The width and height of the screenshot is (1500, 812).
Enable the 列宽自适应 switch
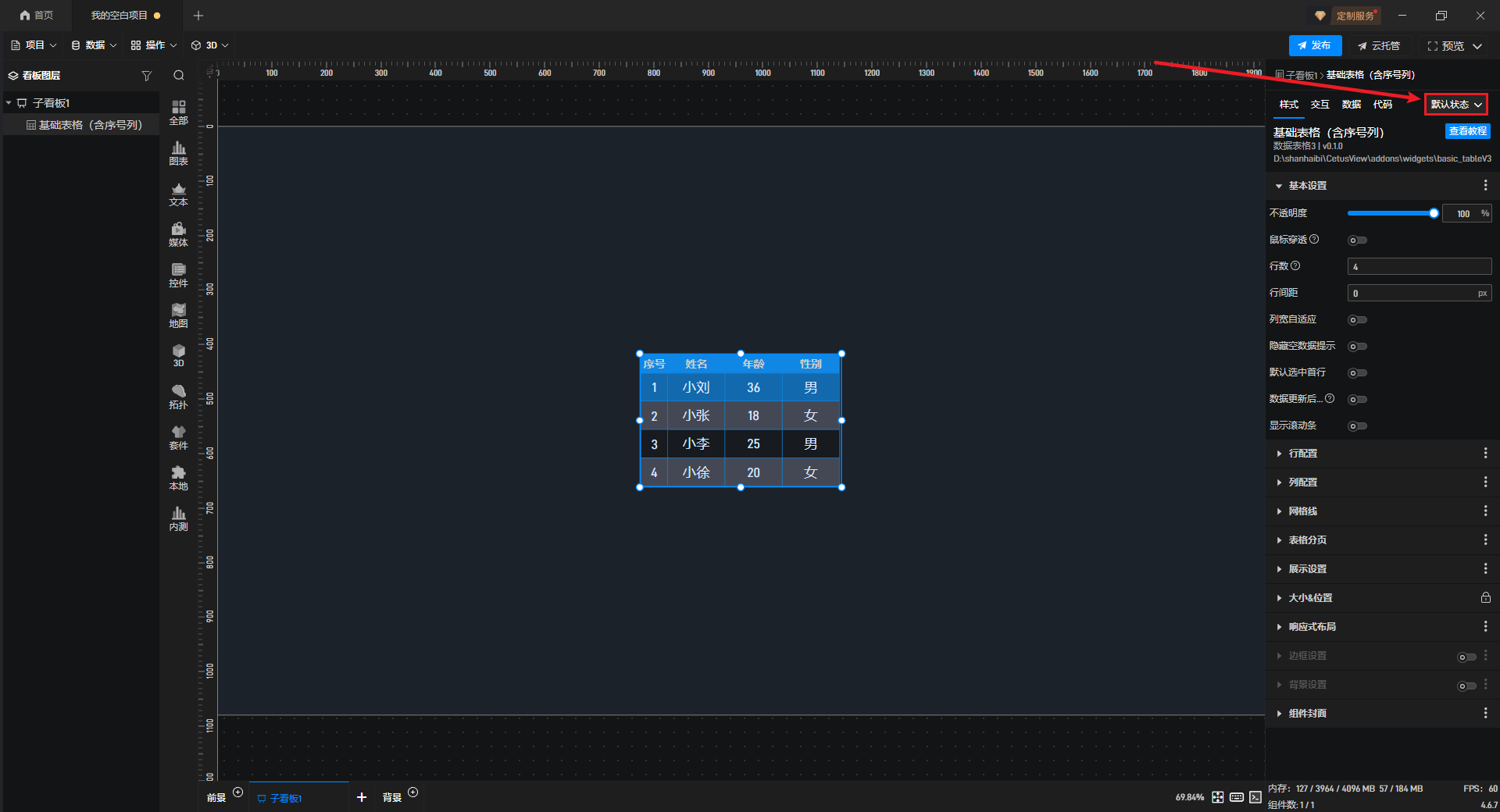pyautogui.click(x=1357, y=320)
